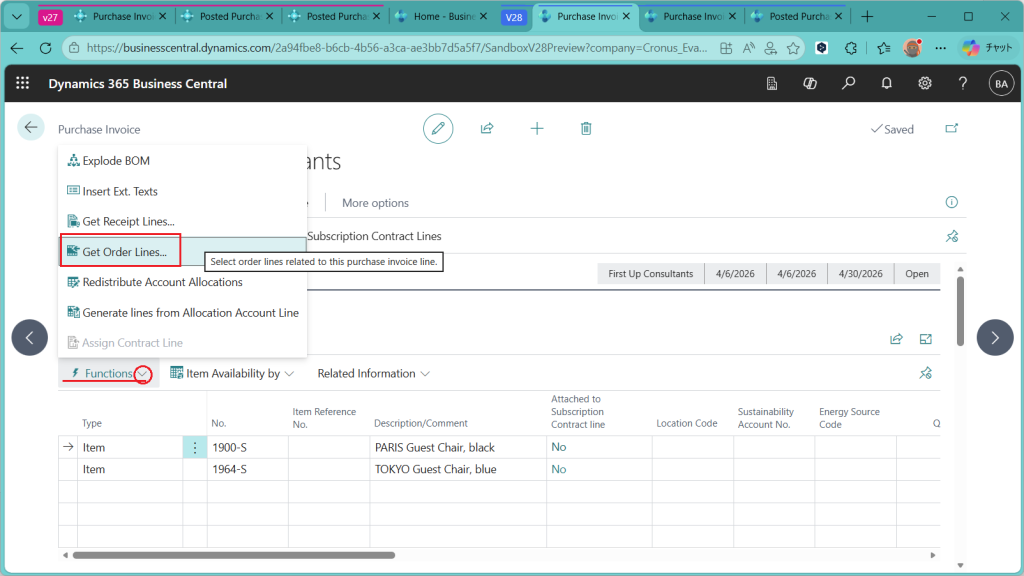
Task: Open page in new window icon
Action: click(951, 129)
